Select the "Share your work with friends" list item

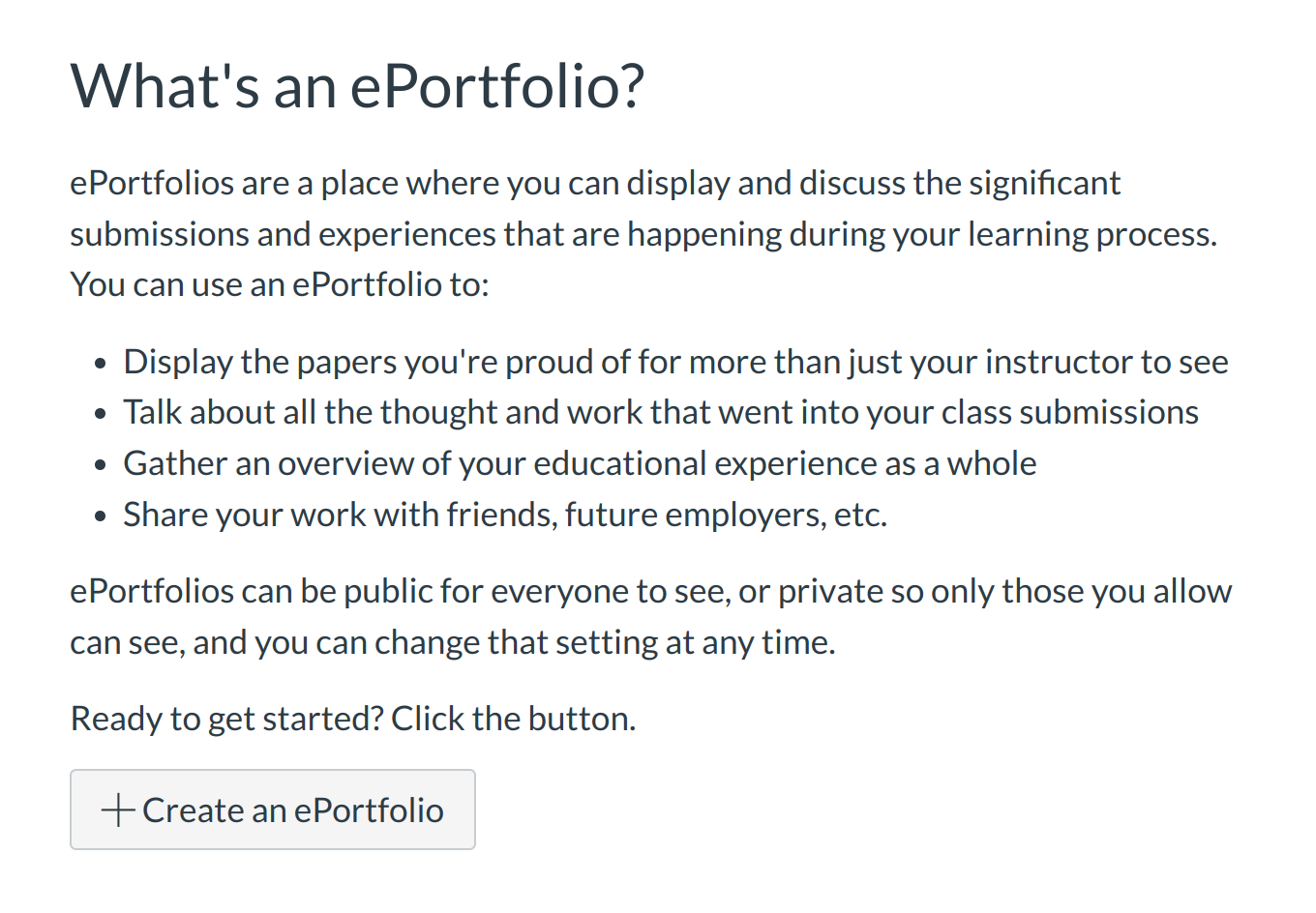pyautogui.click(x=504, y=515)
